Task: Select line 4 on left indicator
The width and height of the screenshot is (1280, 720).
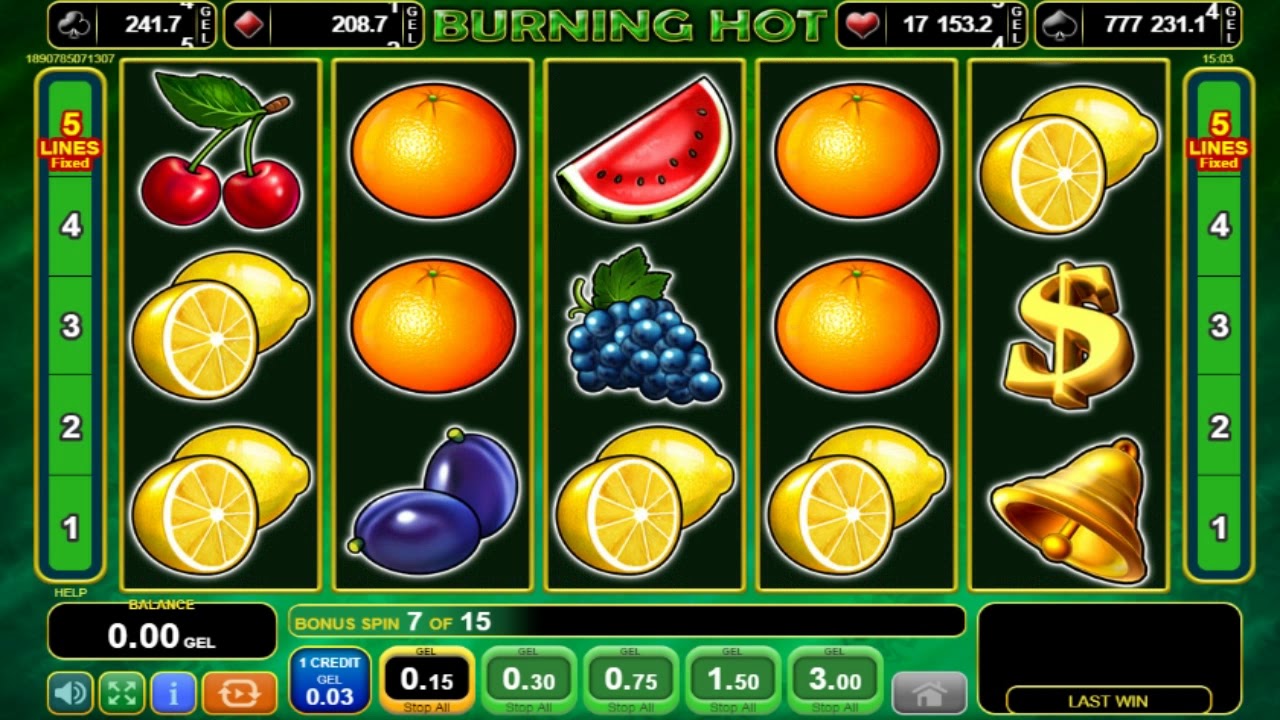Action: [x=70, y=225]
